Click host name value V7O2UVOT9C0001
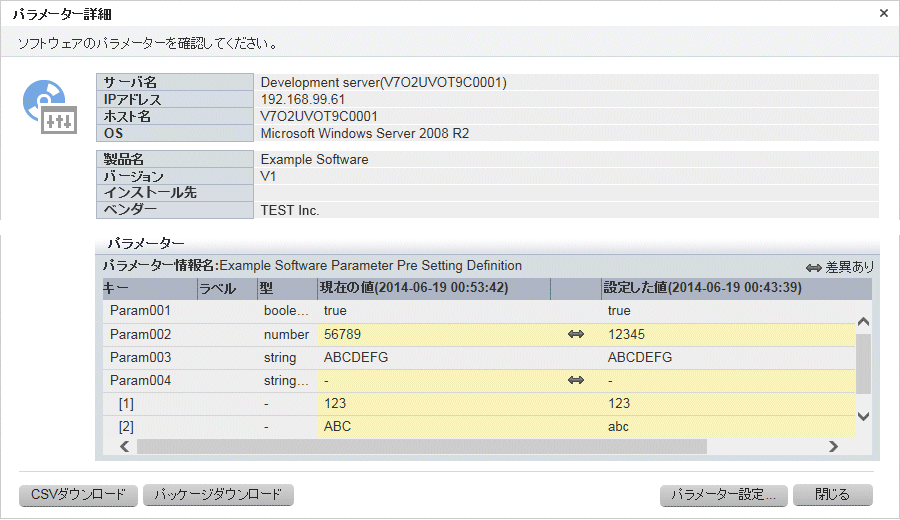This screenshot has width=900, height=520. 319,116
